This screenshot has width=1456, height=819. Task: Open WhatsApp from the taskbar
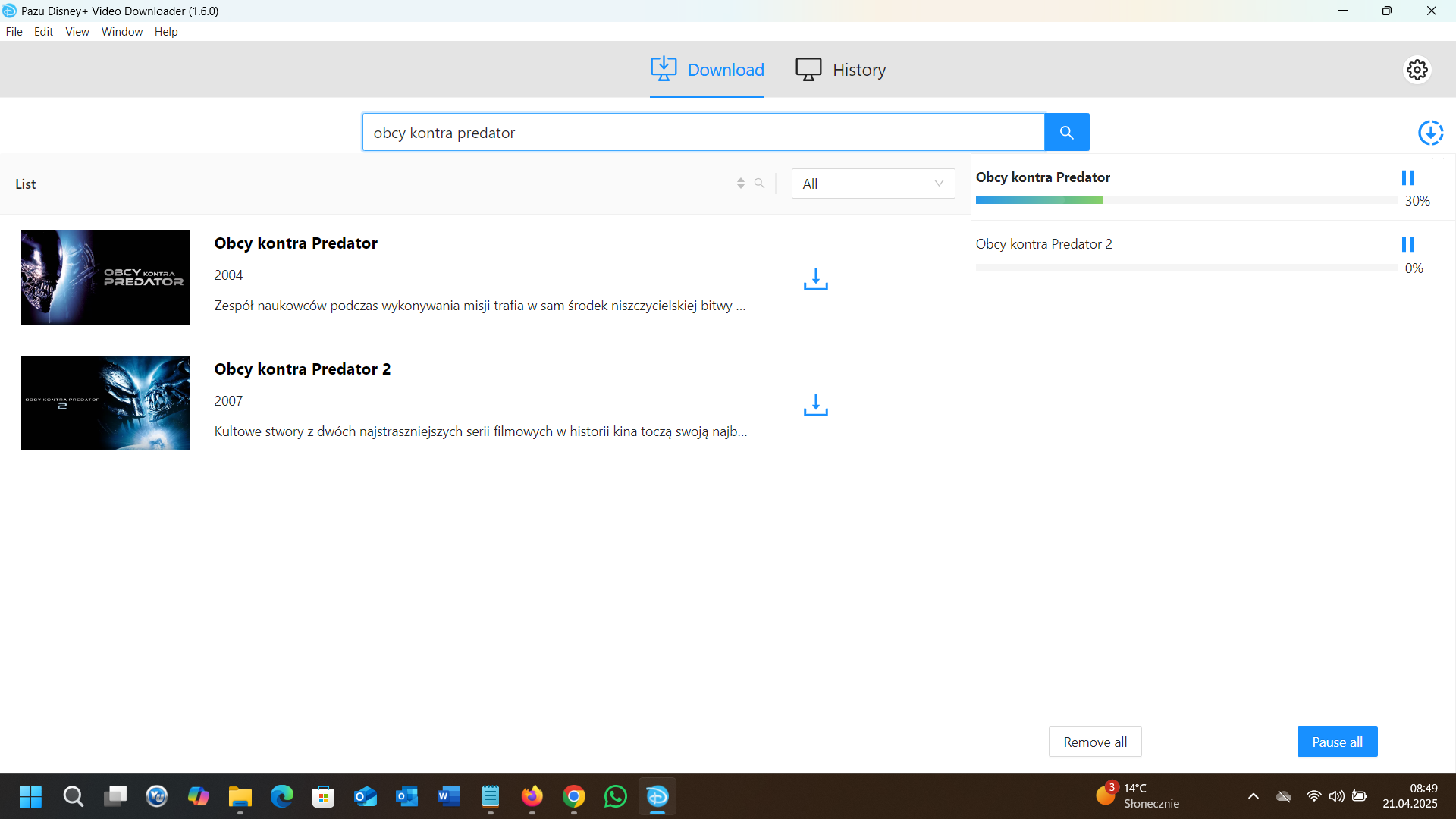pos(616,797)
